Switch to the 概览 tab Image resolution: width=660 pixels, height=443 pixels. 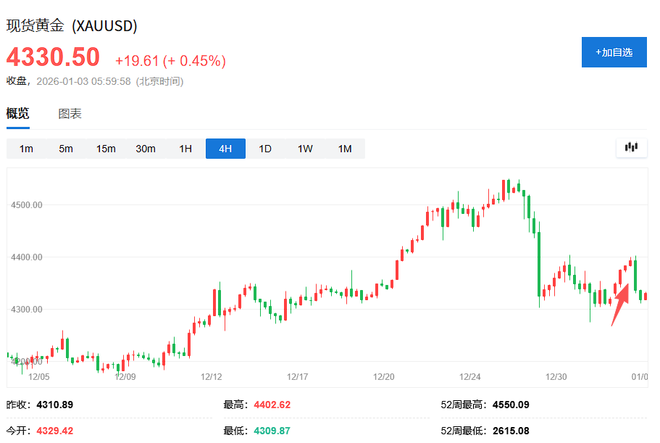[18, 114]
